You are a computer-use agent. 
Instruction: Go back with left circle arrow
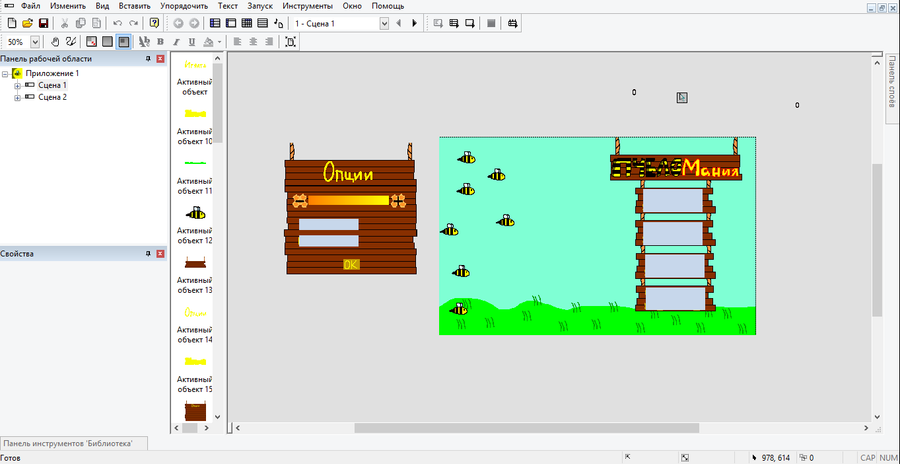(178, 24)
